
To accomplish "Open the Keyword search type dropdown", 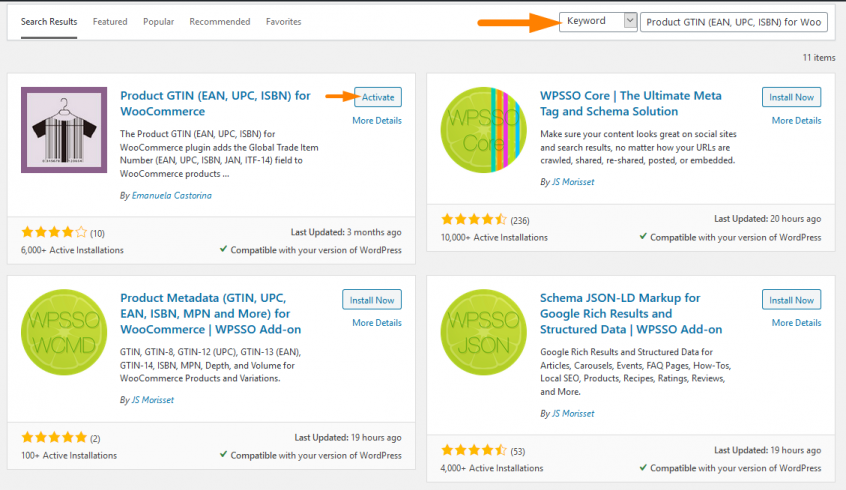I will (x=598, y=22).
